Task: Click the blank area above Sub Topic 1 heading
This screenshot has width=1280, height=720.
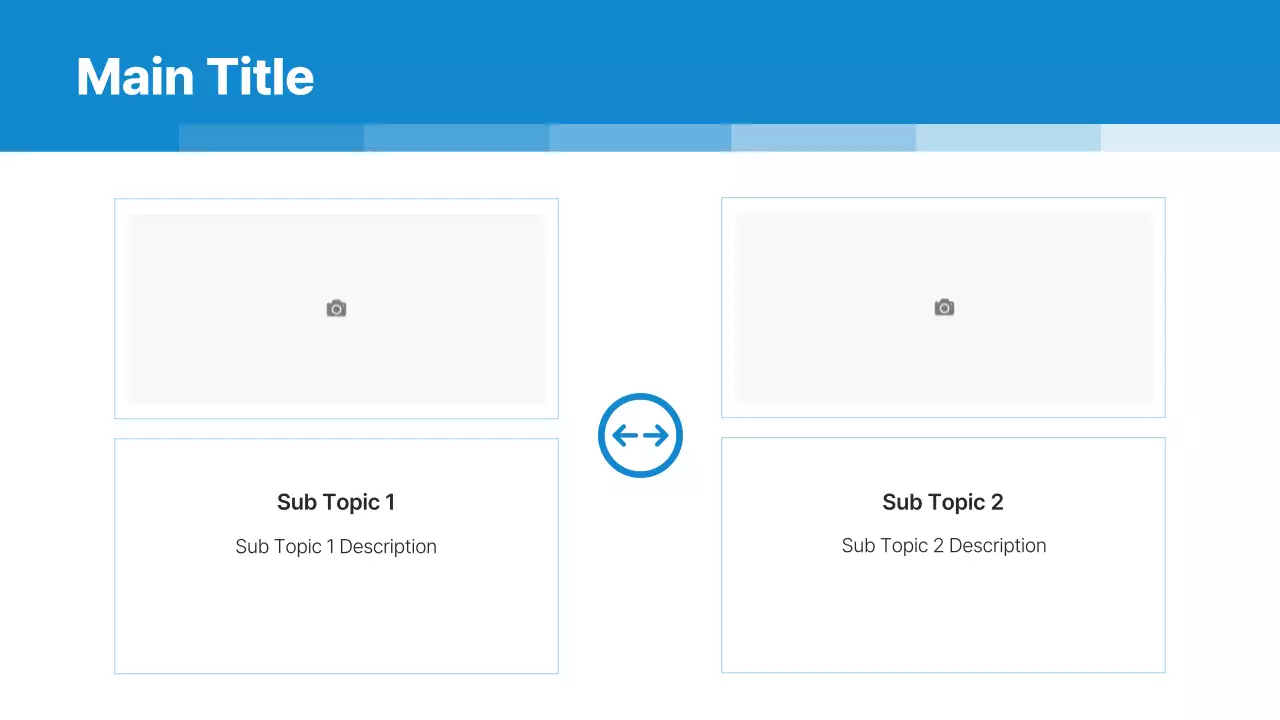Action: (336, 462)
